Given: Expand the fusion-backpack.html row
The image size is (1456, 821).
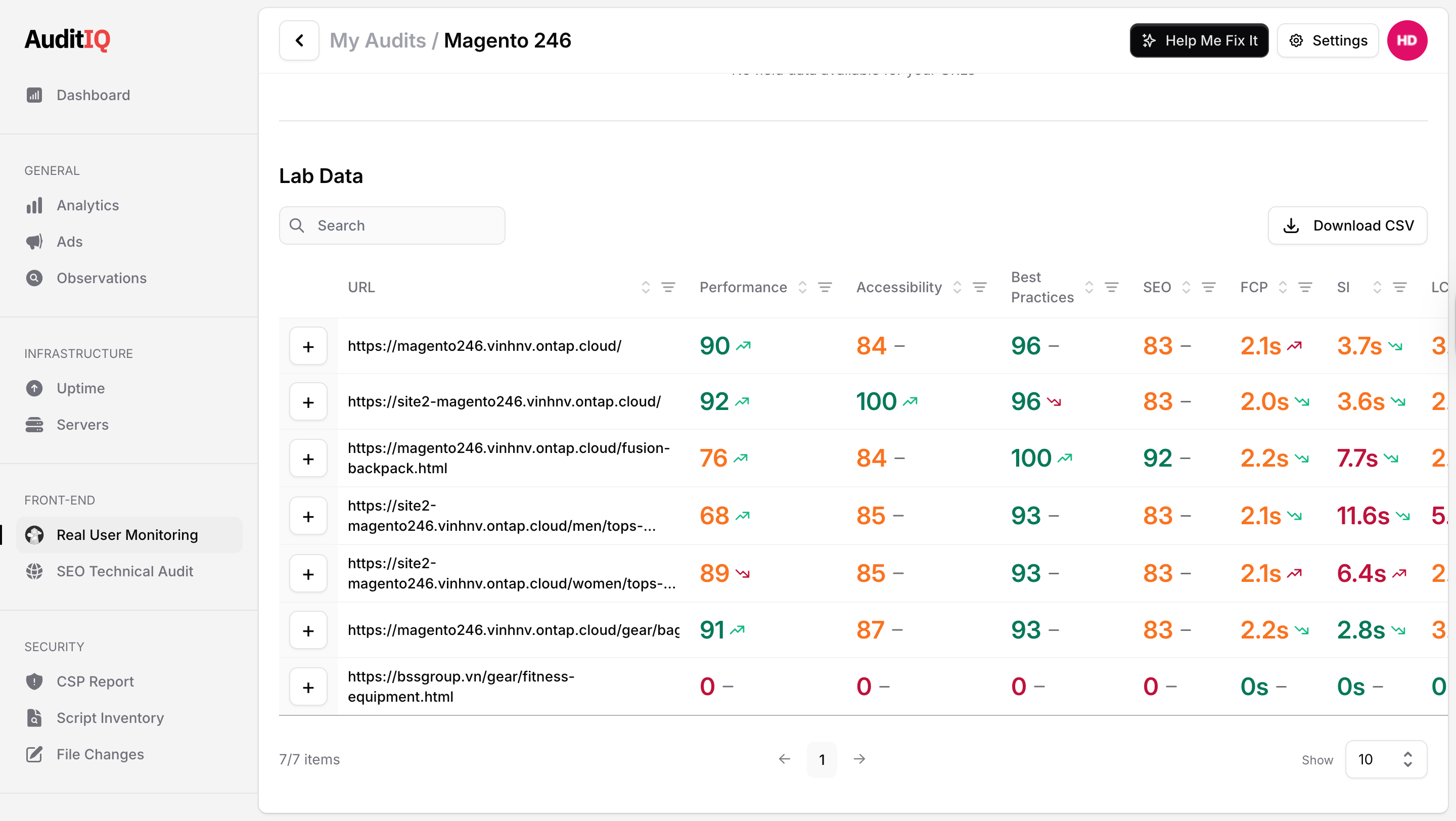Looking at the screenshot, I should (x=308, y=458).
